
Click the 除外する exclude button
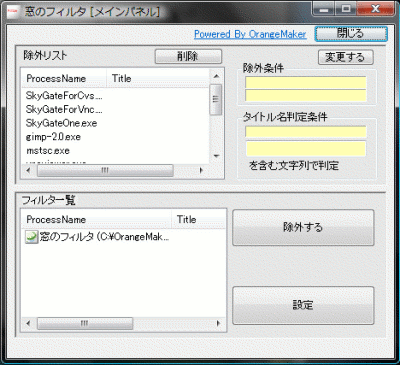pyautogui.click(x=303, y=227)
